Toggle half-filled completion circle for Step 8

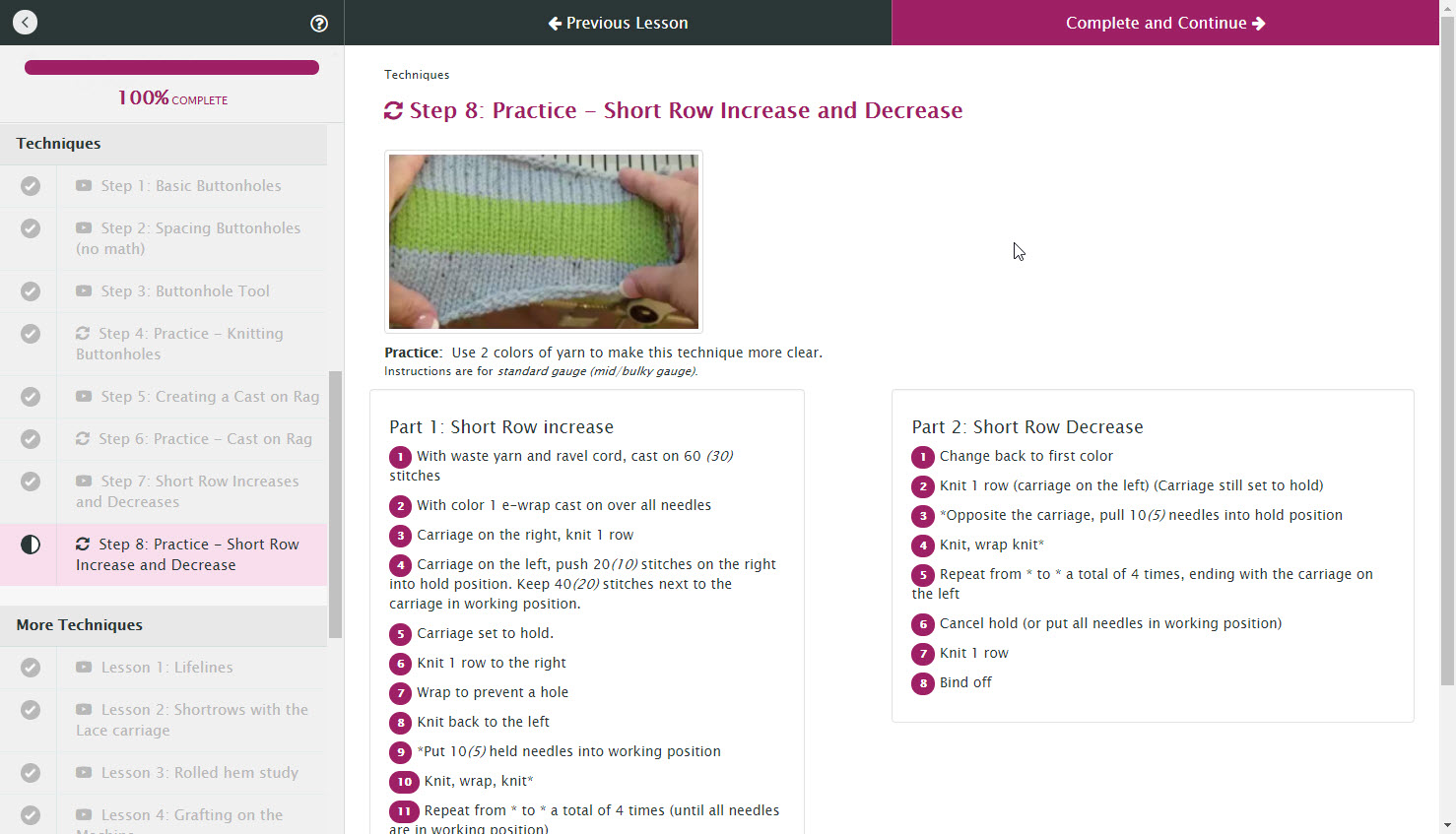(x=31, y=545)
